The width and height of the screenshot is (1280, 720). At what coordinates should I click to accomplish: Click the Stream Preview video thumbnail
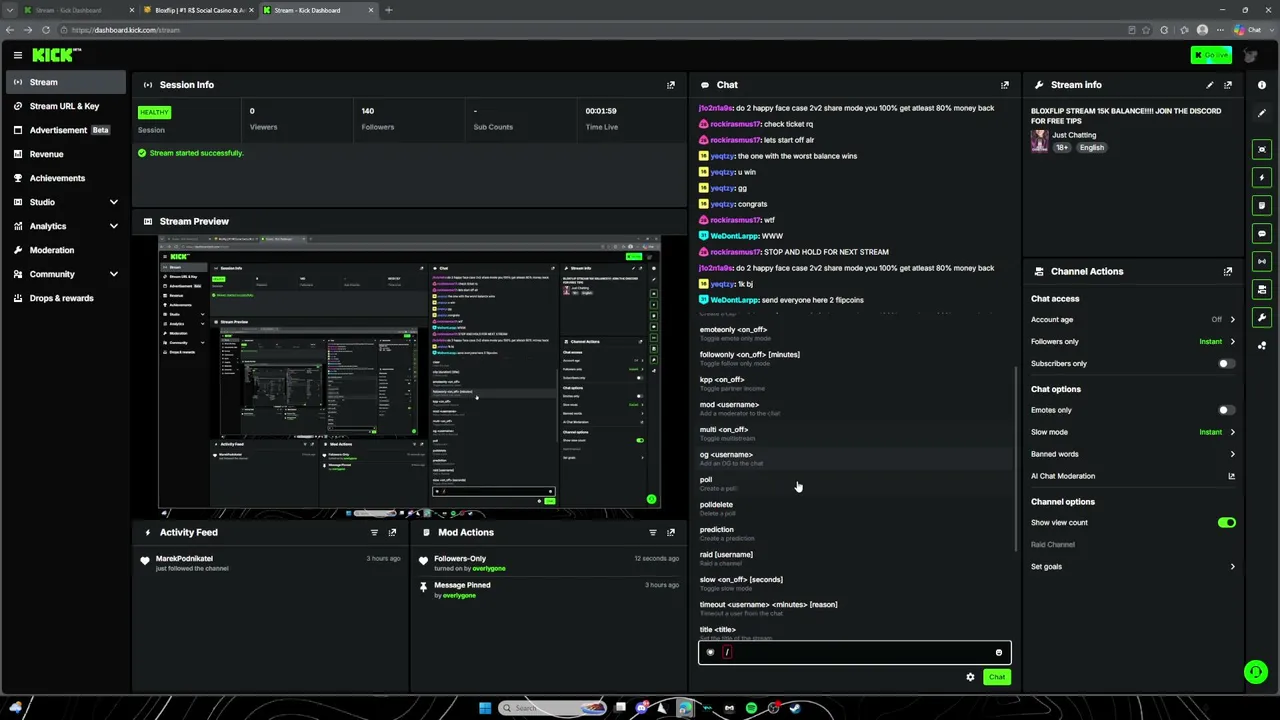tap(409, 376)
